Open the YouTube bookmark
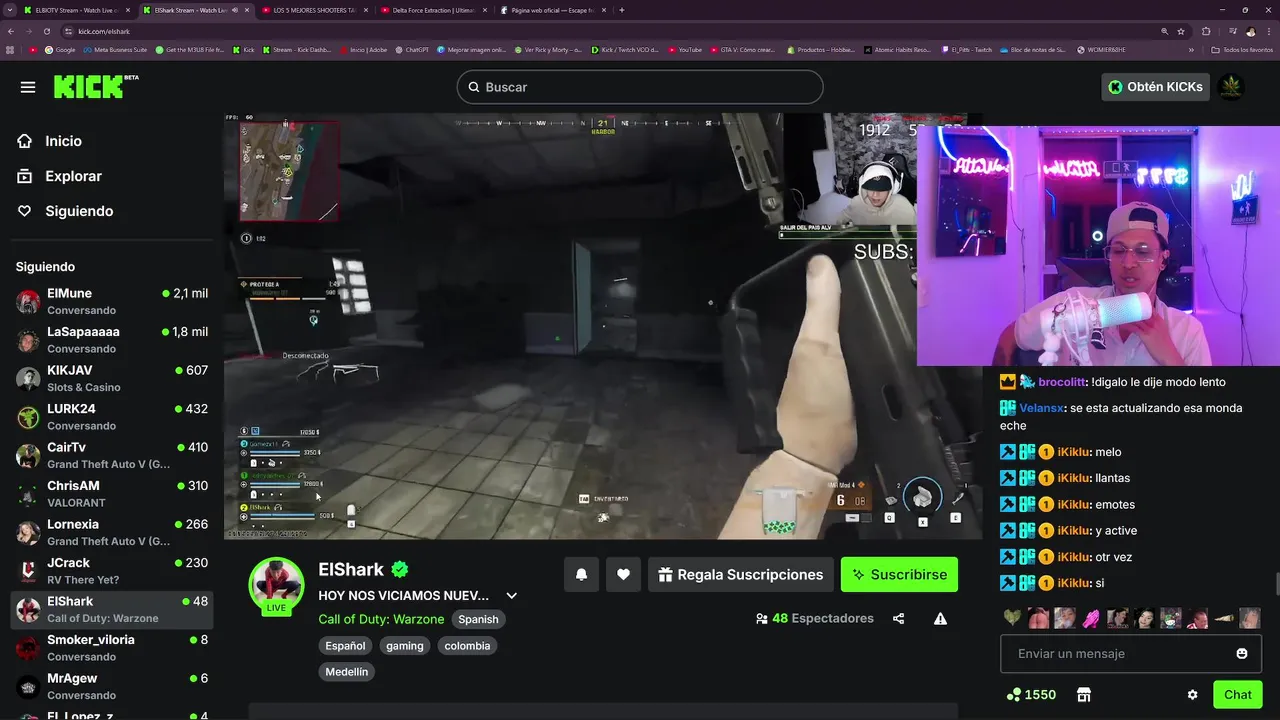This screenshot has height=720, width=1280. [685, 49]
